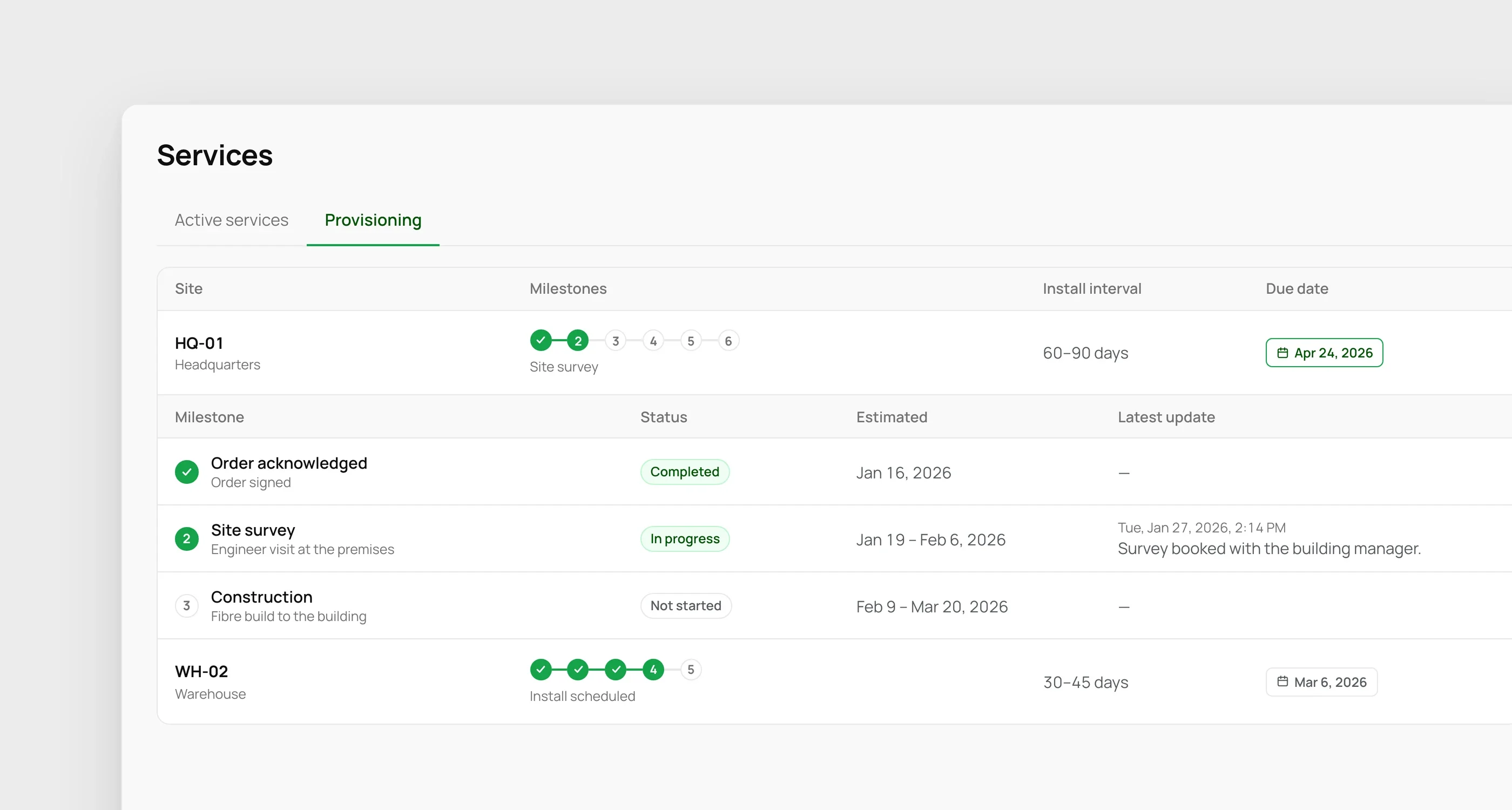The image size is (1512, 810).
Task: Click the Status column header
Action: (663, 417)
